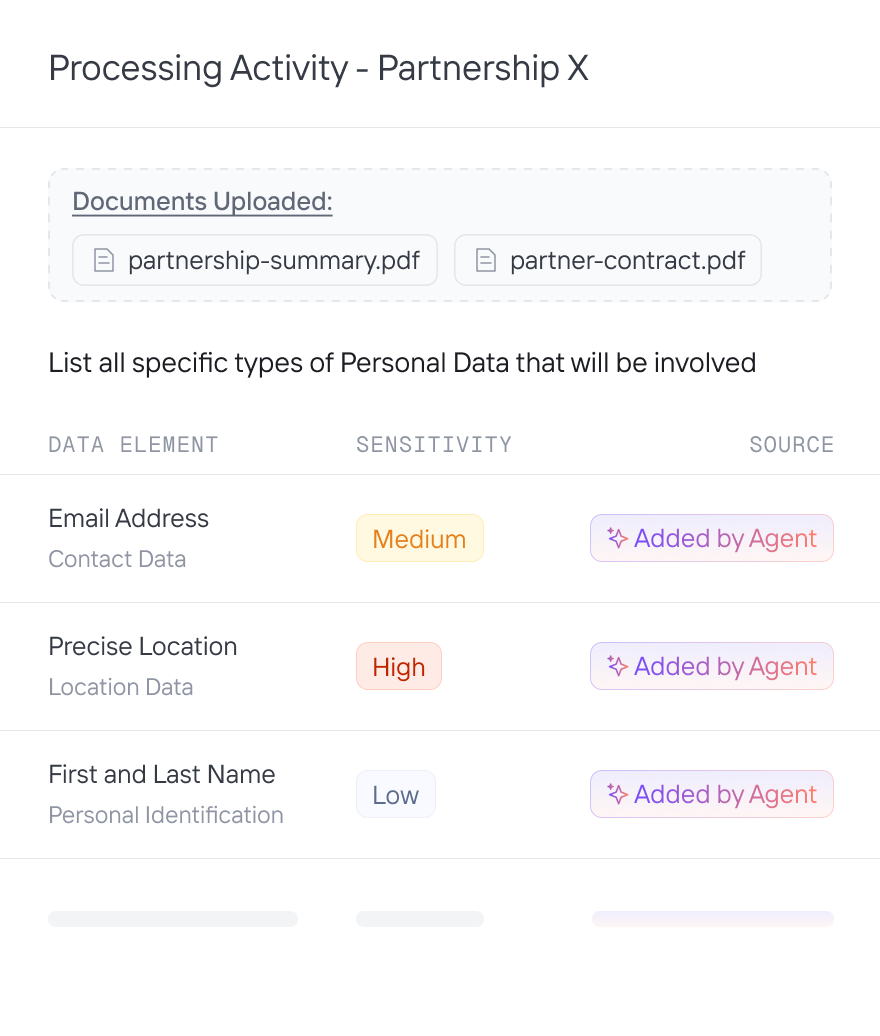Image resolution: width=880 pixels, height=1036 pixels.
Task: Click the Documents Uploaded link
Action: pyautogui.click(x=202, y=202)
